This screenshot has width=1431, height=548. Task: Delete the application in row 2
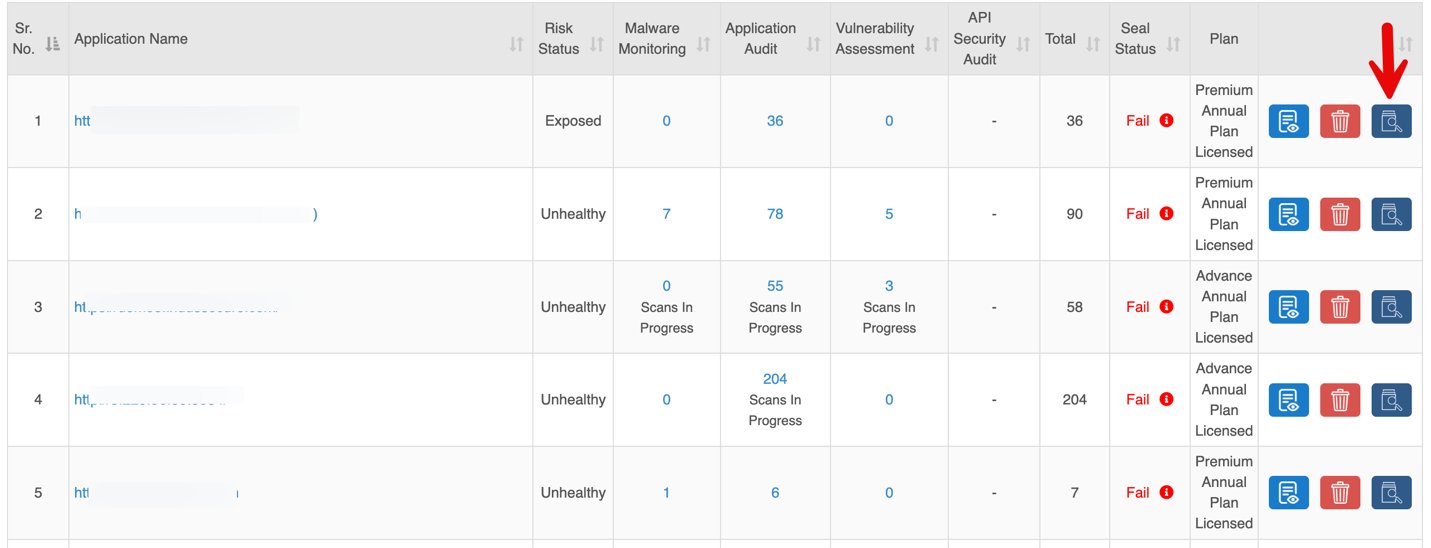click(1340, 214)
